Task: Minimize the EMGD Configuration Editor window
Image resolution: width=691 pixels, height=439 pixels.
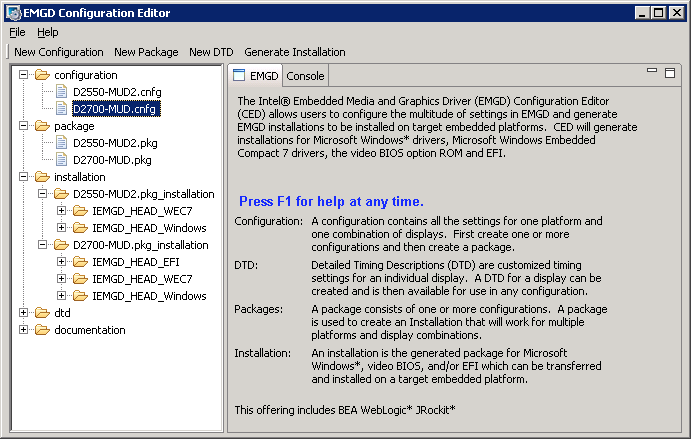Action: (642, 13)
